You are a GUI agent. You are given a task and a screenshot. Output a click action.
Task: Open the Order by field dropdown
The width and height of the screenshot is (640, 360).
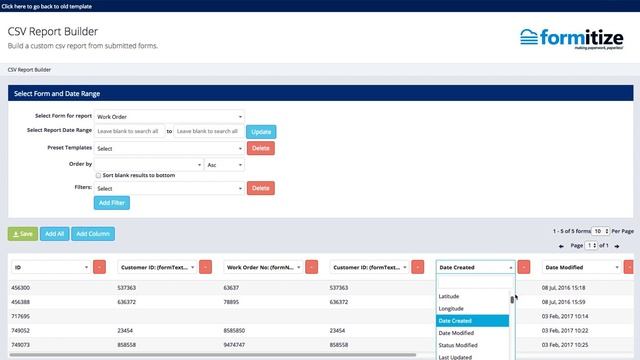pos(149,165)
